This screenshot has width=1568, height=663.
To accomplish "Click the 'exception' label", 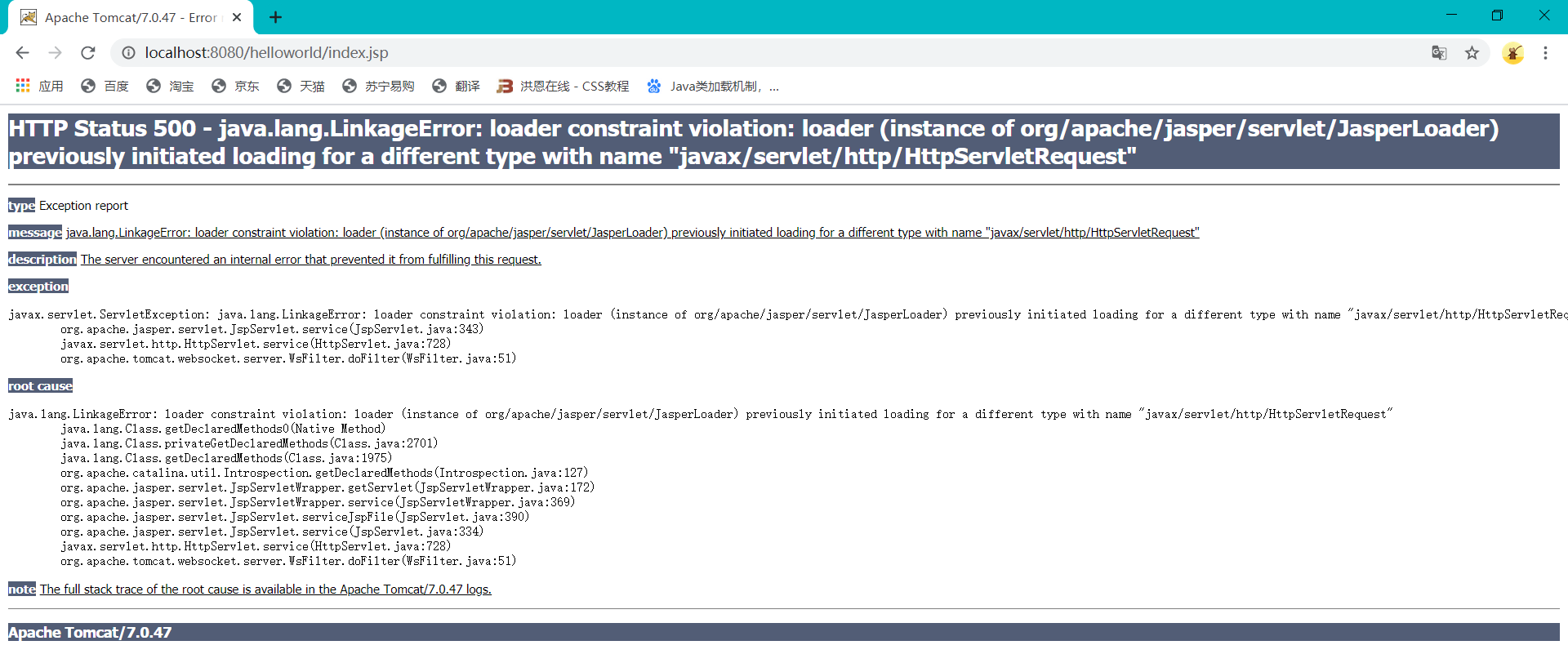I will pyautogui.click(x=38, y=287).
